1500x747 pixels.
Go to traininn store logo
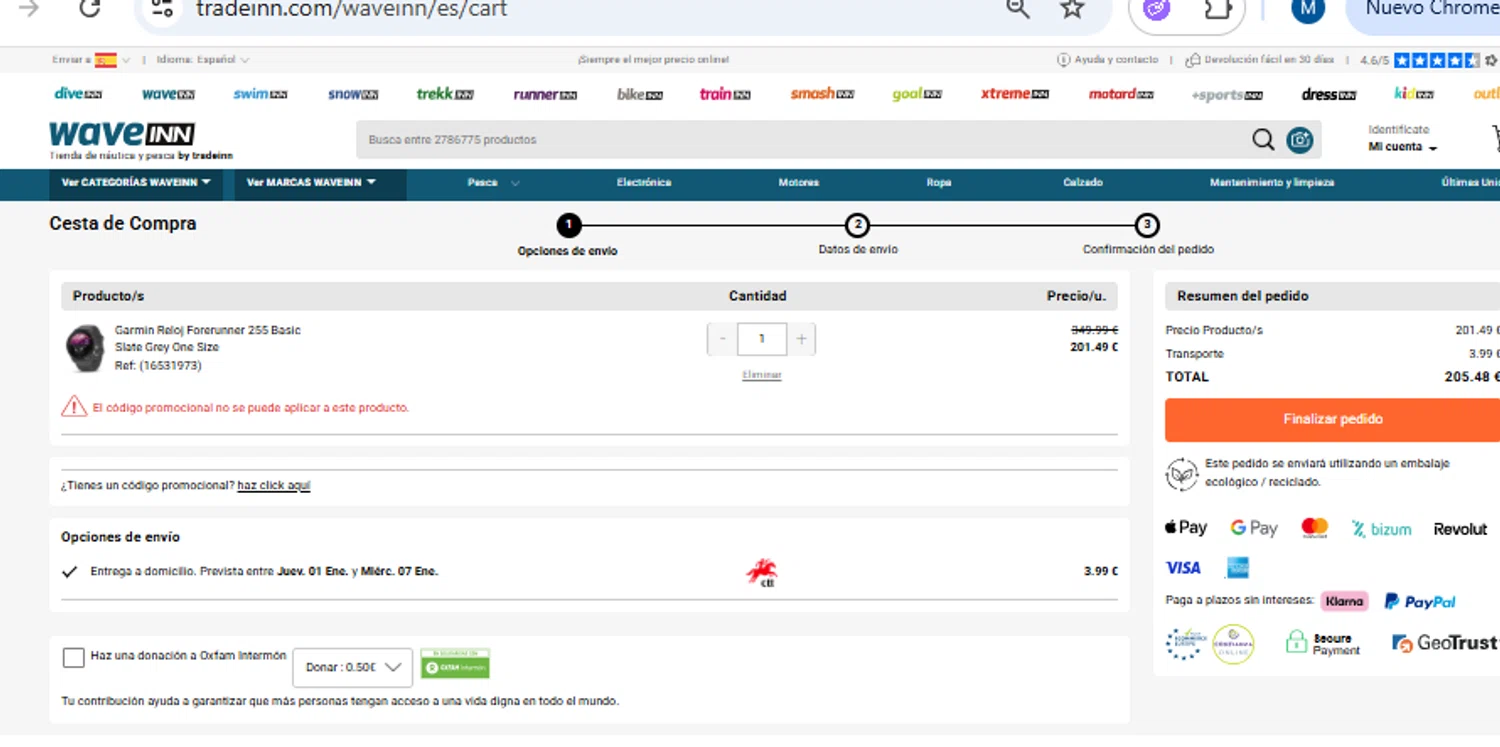click(x=725, y=94)
